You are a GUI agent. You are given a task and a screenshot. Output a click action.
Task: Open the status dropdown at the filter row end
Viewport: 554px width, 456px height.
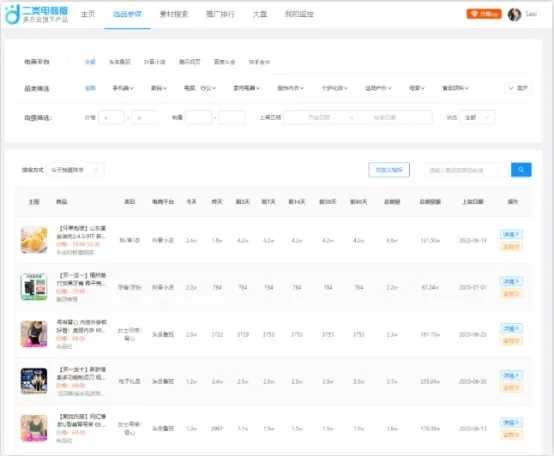click(x=477, y=117)
